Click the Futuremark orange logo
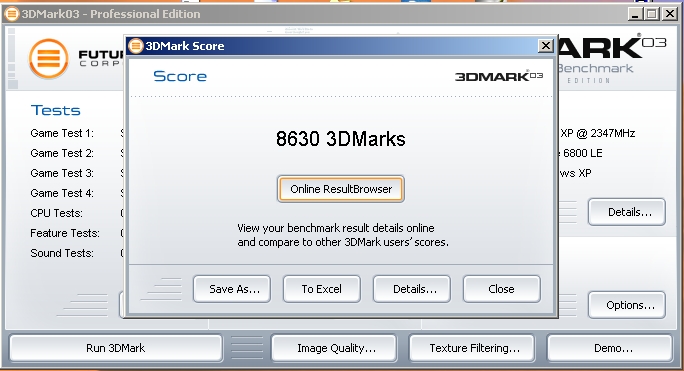This screenshot has height=371, width=684. tap(49, 58)
